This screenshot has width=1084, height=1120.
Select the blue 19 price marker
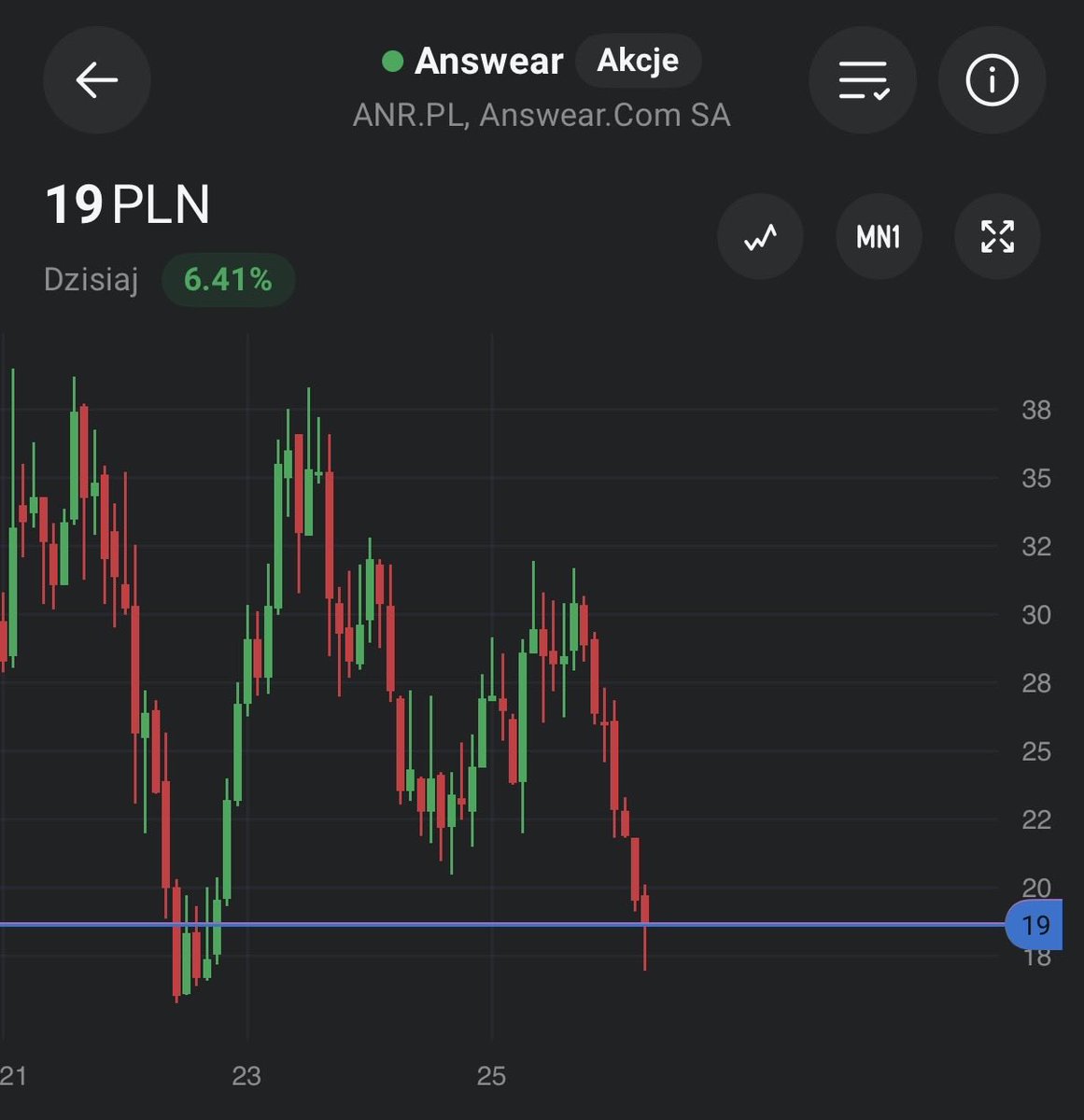click(x=1035, y=925)
